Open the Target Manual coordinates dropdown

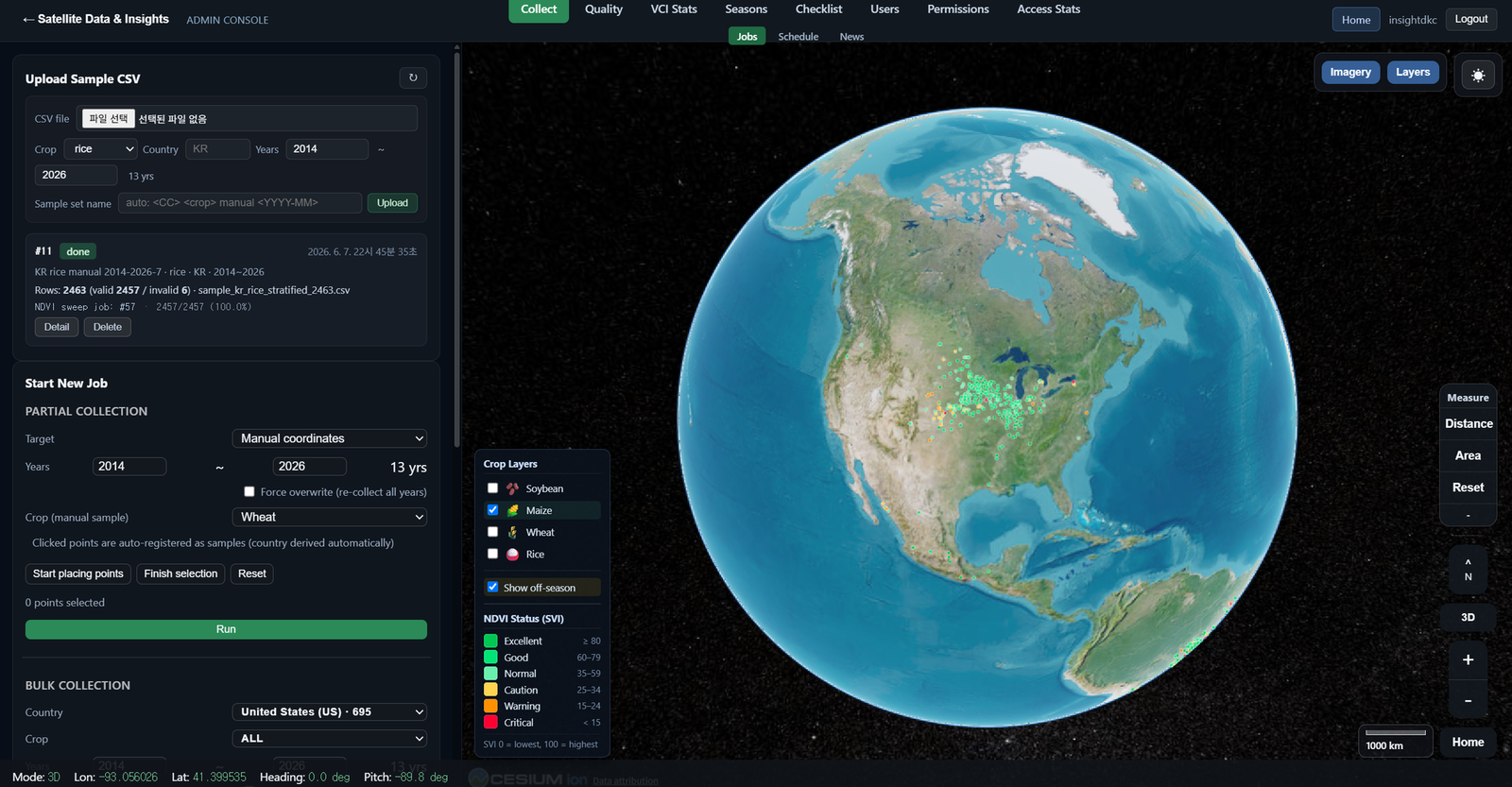[330, 438]
